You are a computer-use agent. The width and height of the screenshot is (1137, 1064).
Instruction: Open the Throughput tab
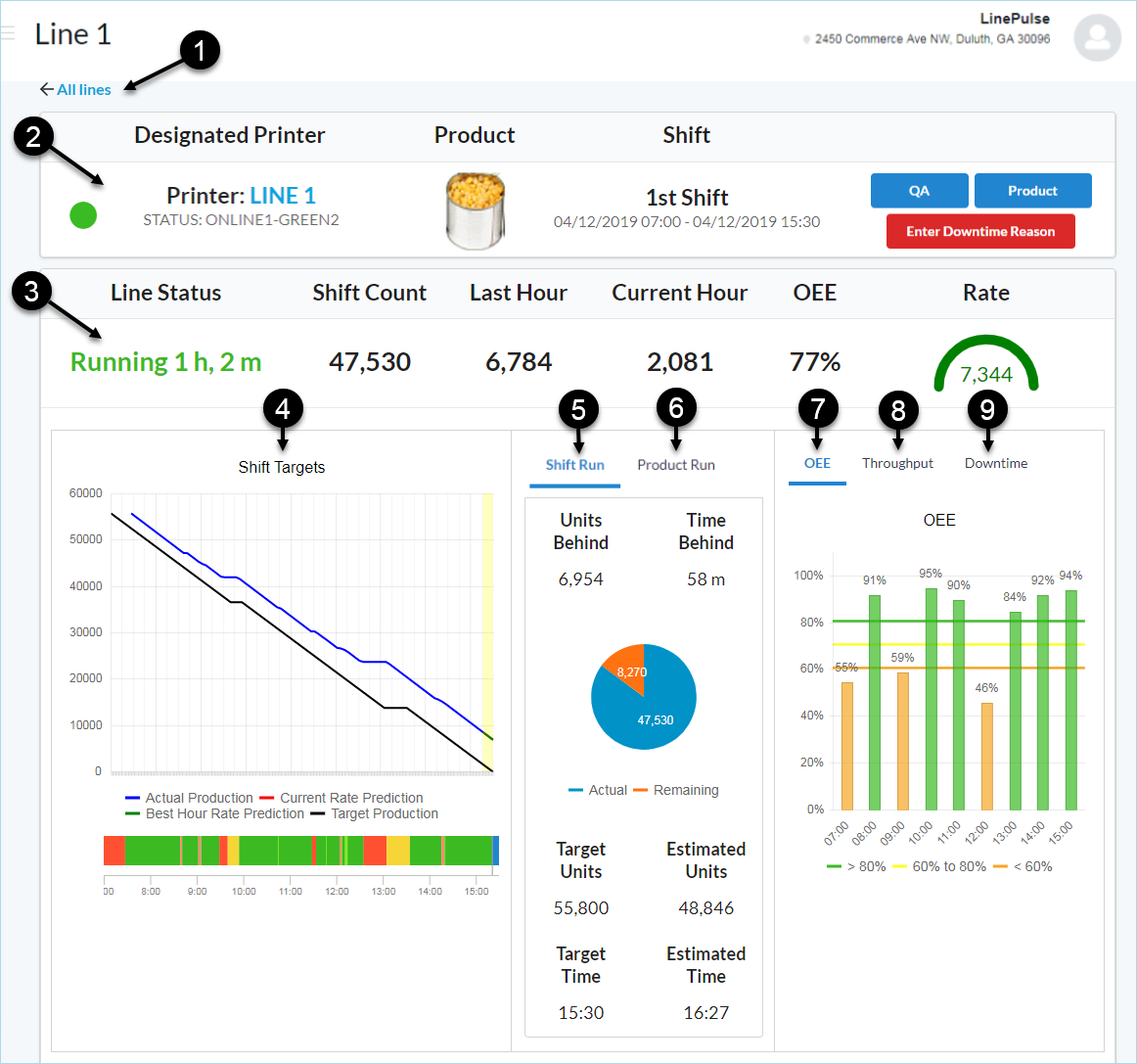click(897, 463)
